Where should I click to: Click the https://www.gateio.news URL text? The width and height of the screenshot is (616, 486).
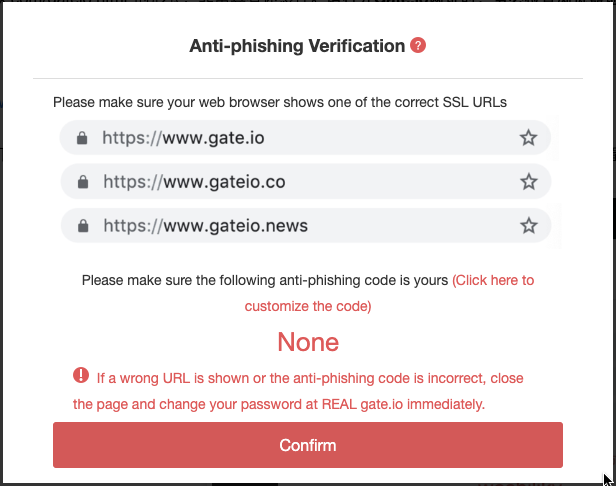(x=205, y=226)
